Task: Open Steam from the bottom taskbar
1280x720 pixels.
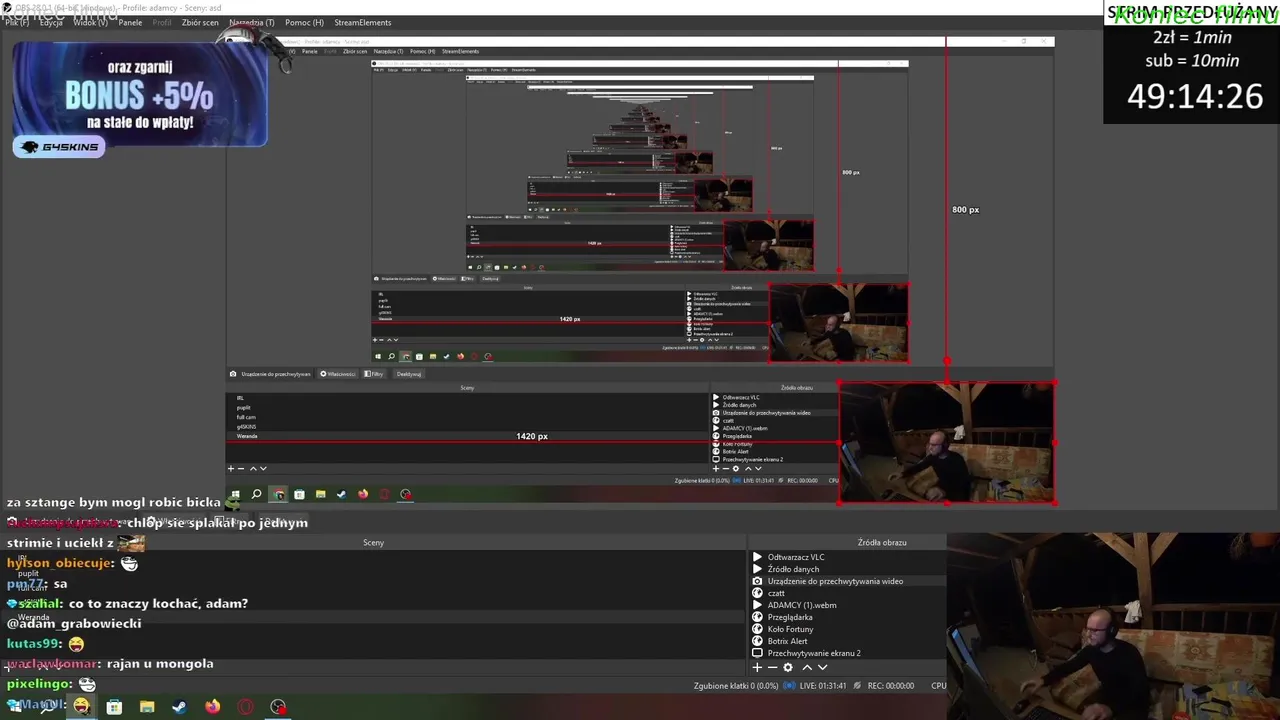Action: 179,707
